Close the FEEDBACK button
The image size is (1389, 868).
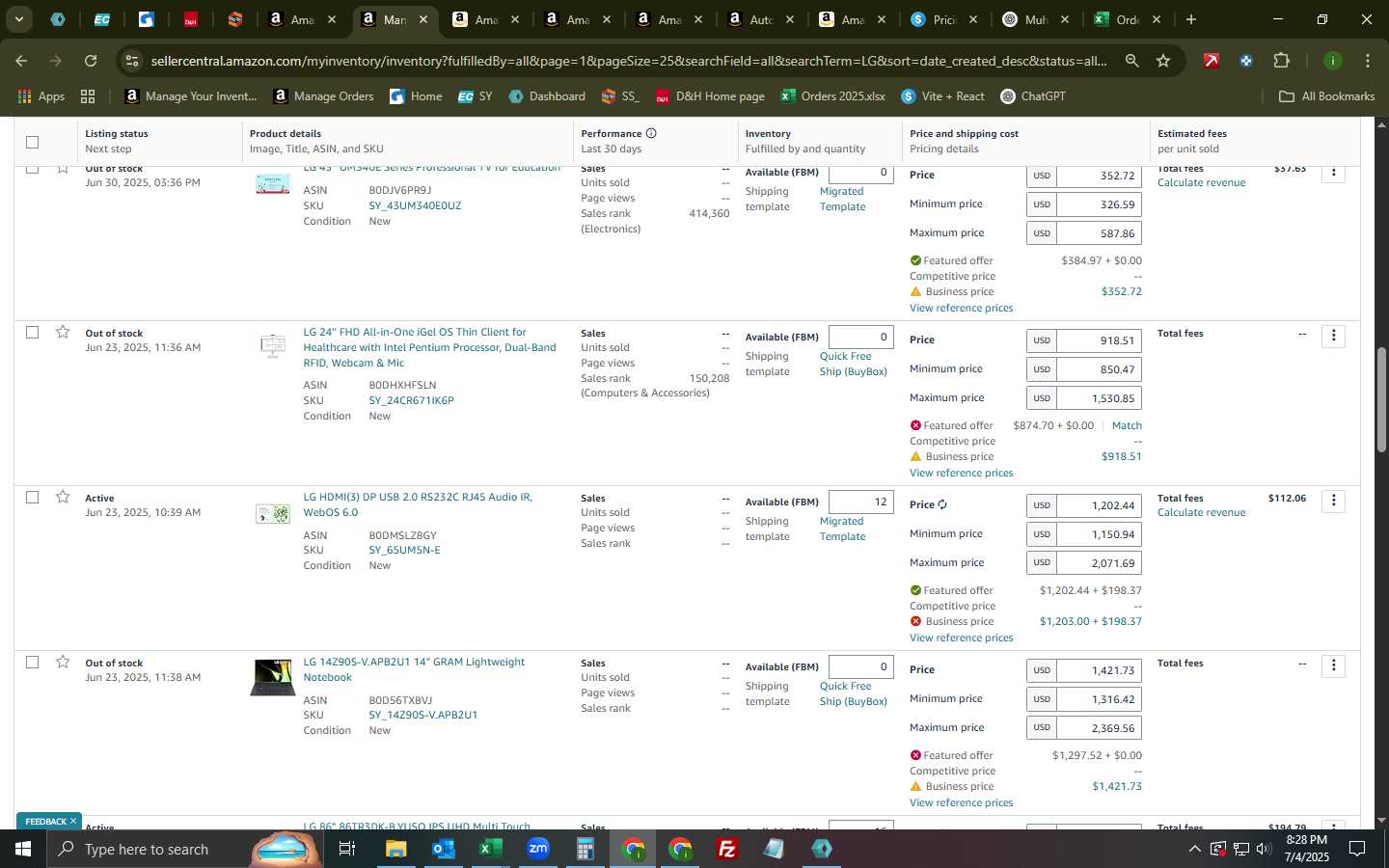click(x=72, y=822)
